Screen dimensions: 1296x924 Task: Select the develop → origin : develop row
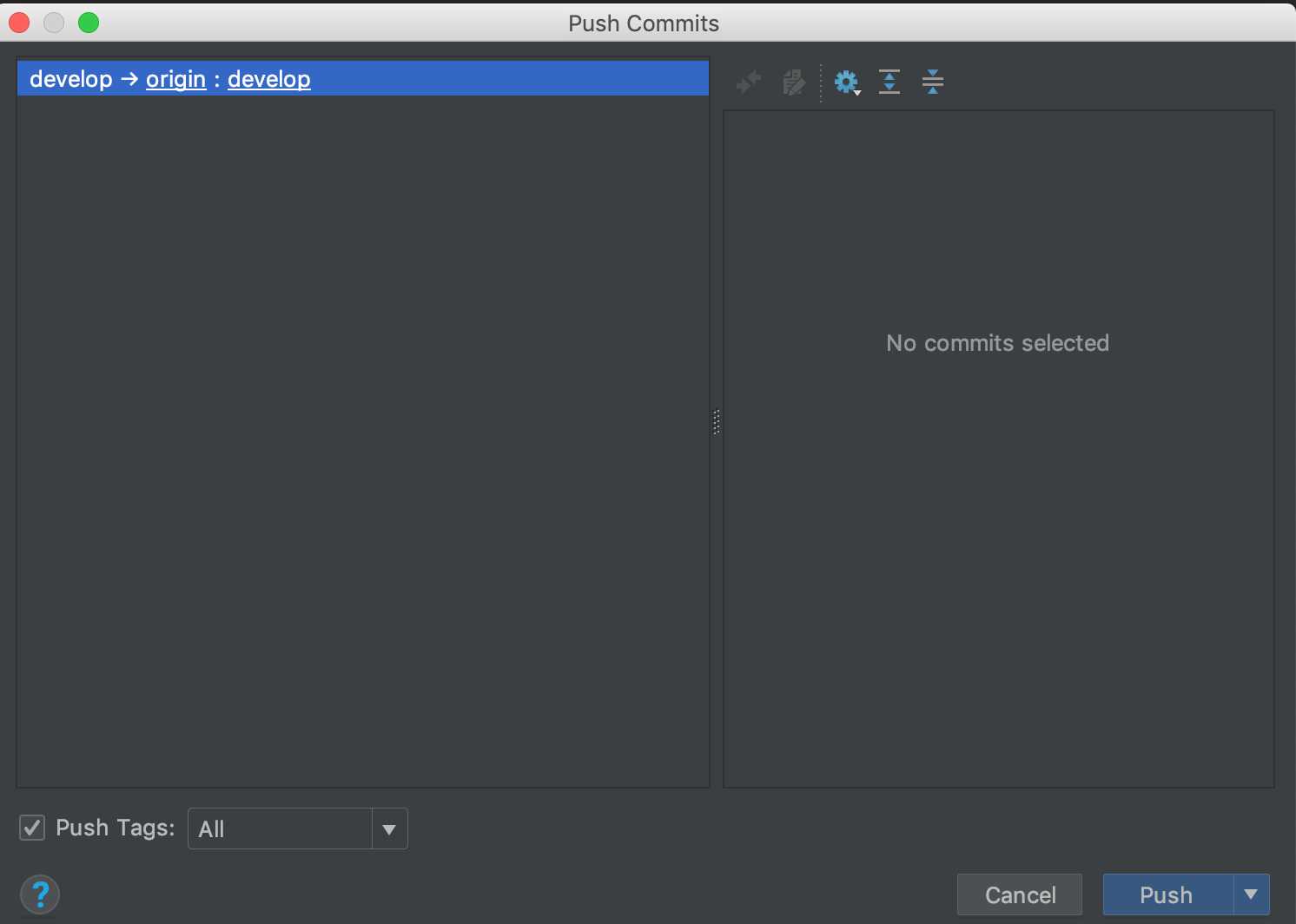(363, 79)
